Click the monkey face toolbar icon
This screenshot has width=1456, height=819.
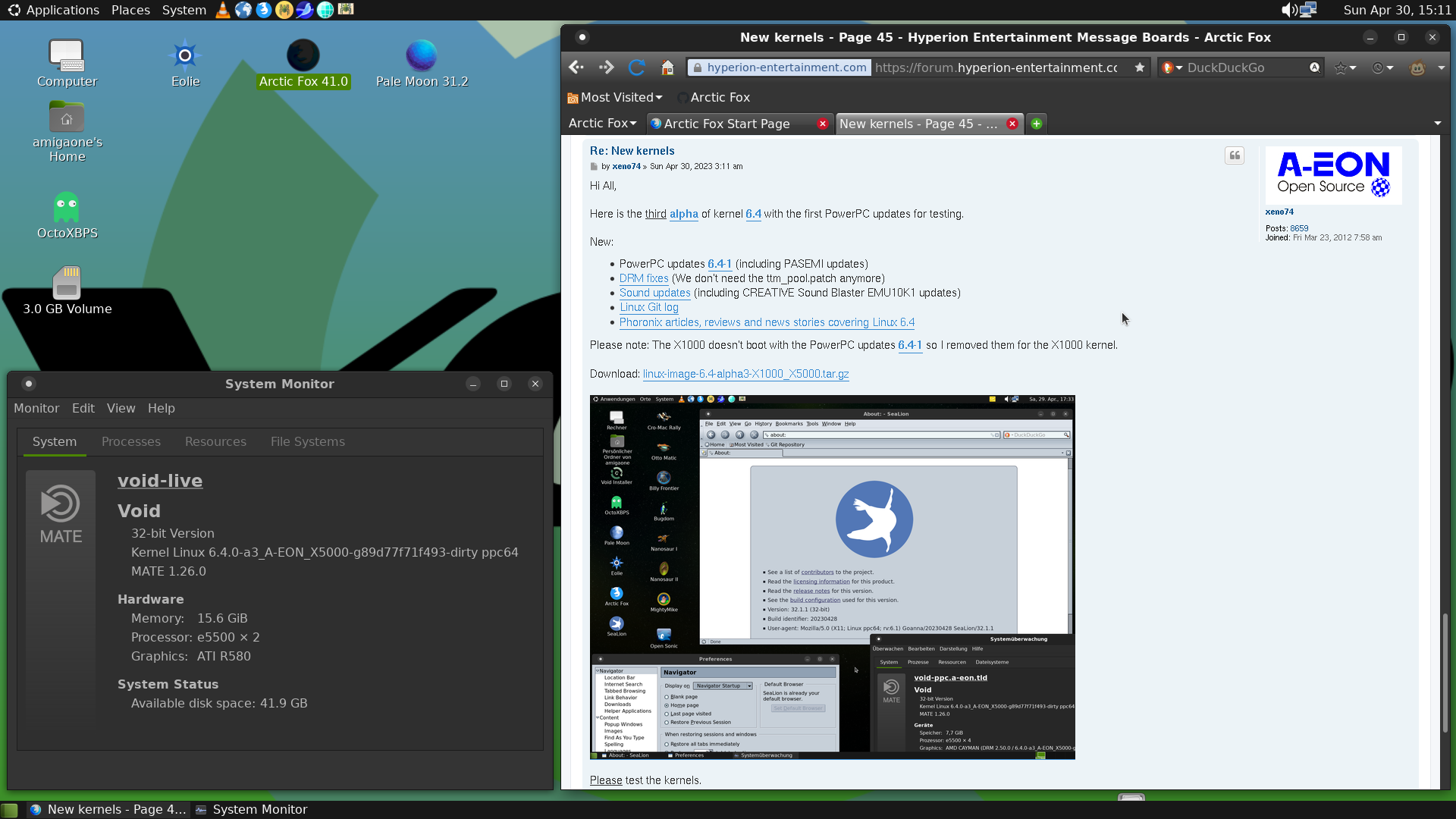pos(1417,67)
